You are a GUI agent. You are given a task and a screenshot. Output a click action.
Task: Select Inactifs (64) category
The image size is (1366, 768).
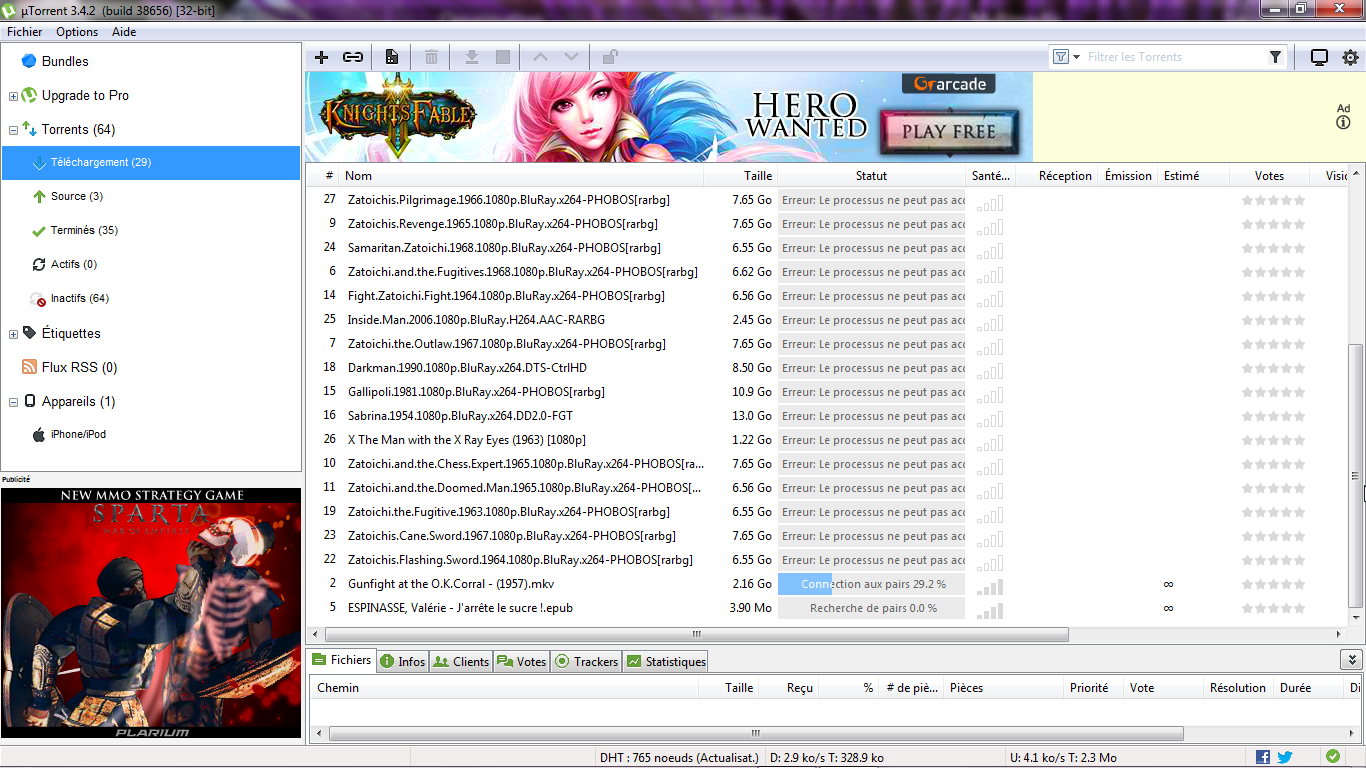[80, 298]
